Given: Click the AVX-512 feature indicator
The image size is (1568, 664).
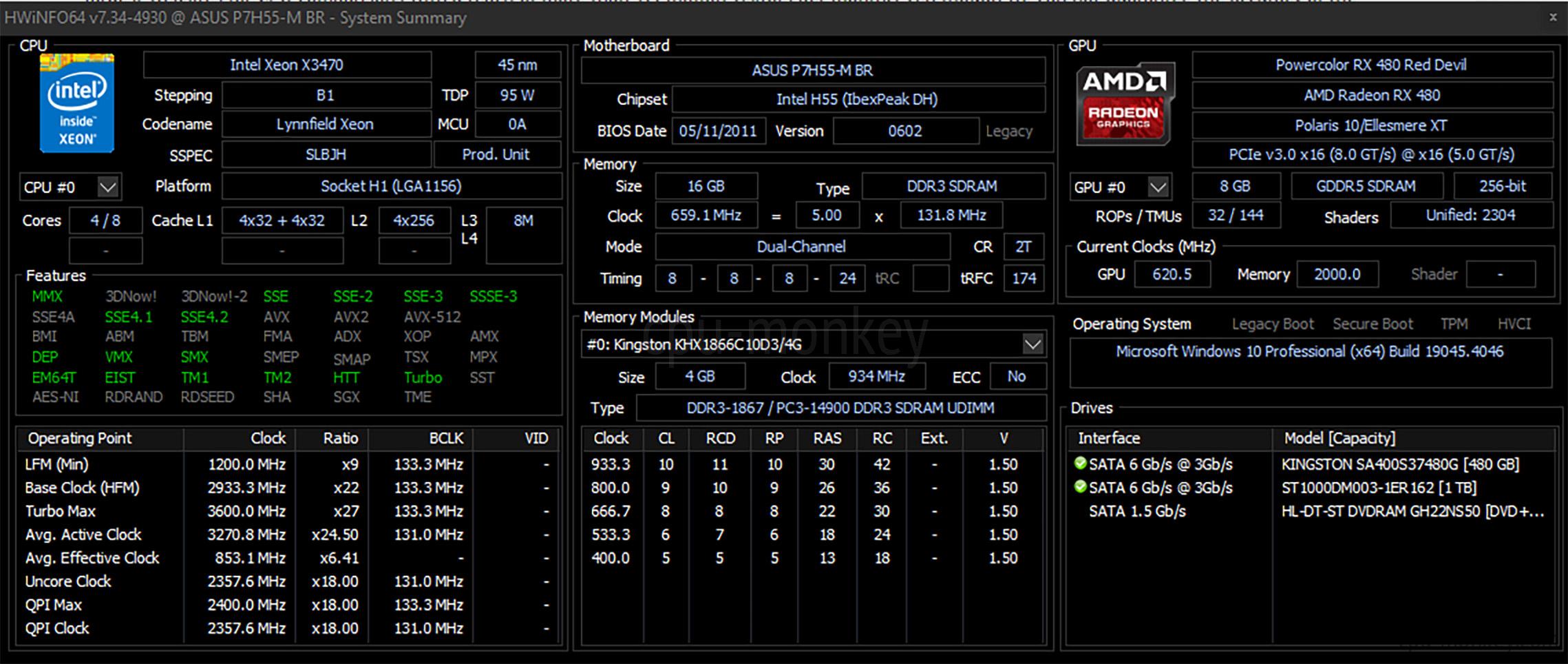Looking at the screenshot, I should tap(432, 317).
